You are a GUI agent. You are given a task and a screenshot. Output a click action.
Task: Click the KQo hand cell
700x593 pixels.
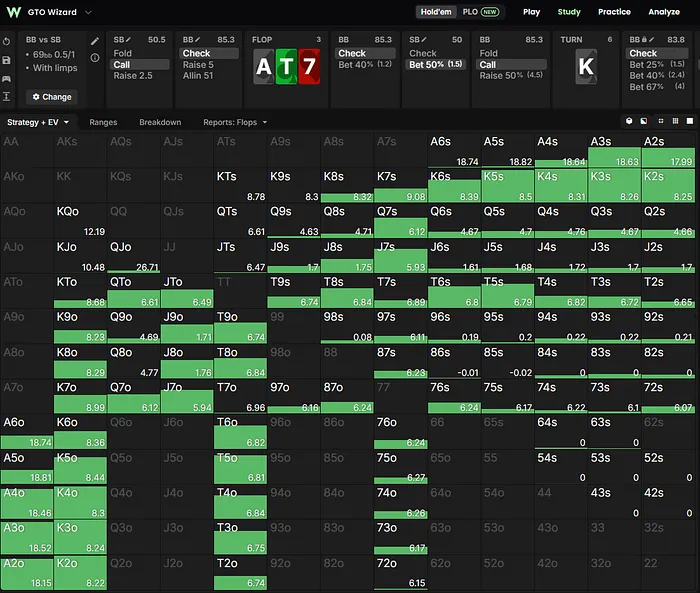point(80,221)
